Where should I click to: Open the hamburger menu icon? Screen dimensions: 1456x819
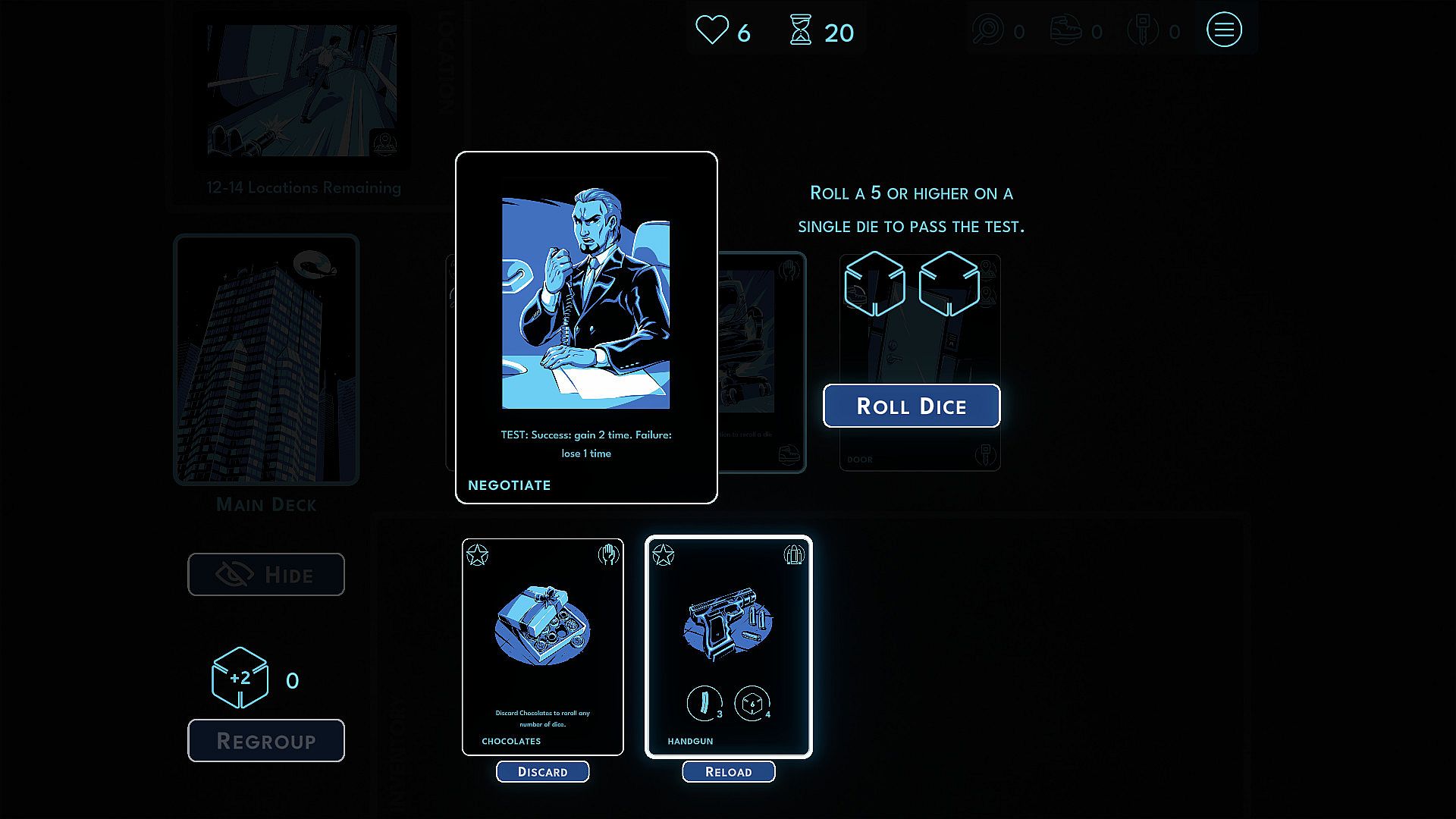(1224, 30)
